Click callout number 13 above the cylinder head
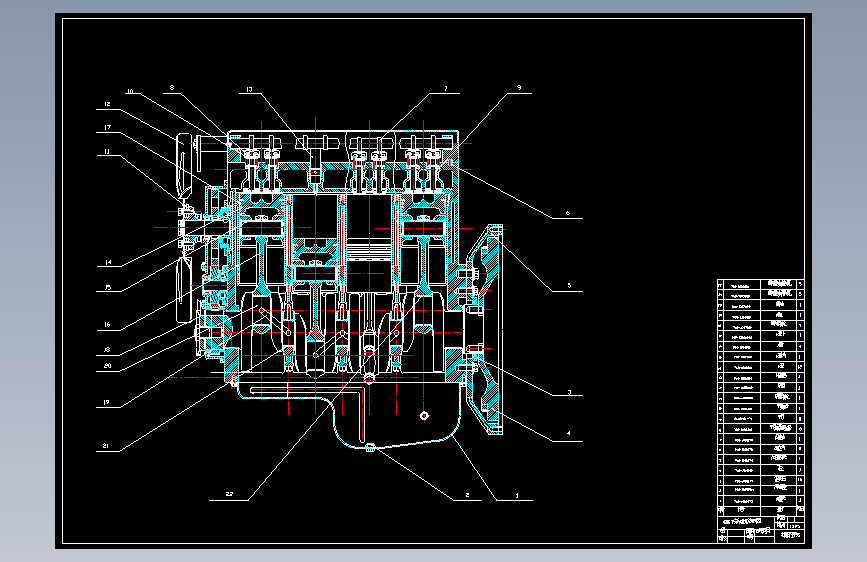This screenshot has height=562, width=867. [249, 89]
